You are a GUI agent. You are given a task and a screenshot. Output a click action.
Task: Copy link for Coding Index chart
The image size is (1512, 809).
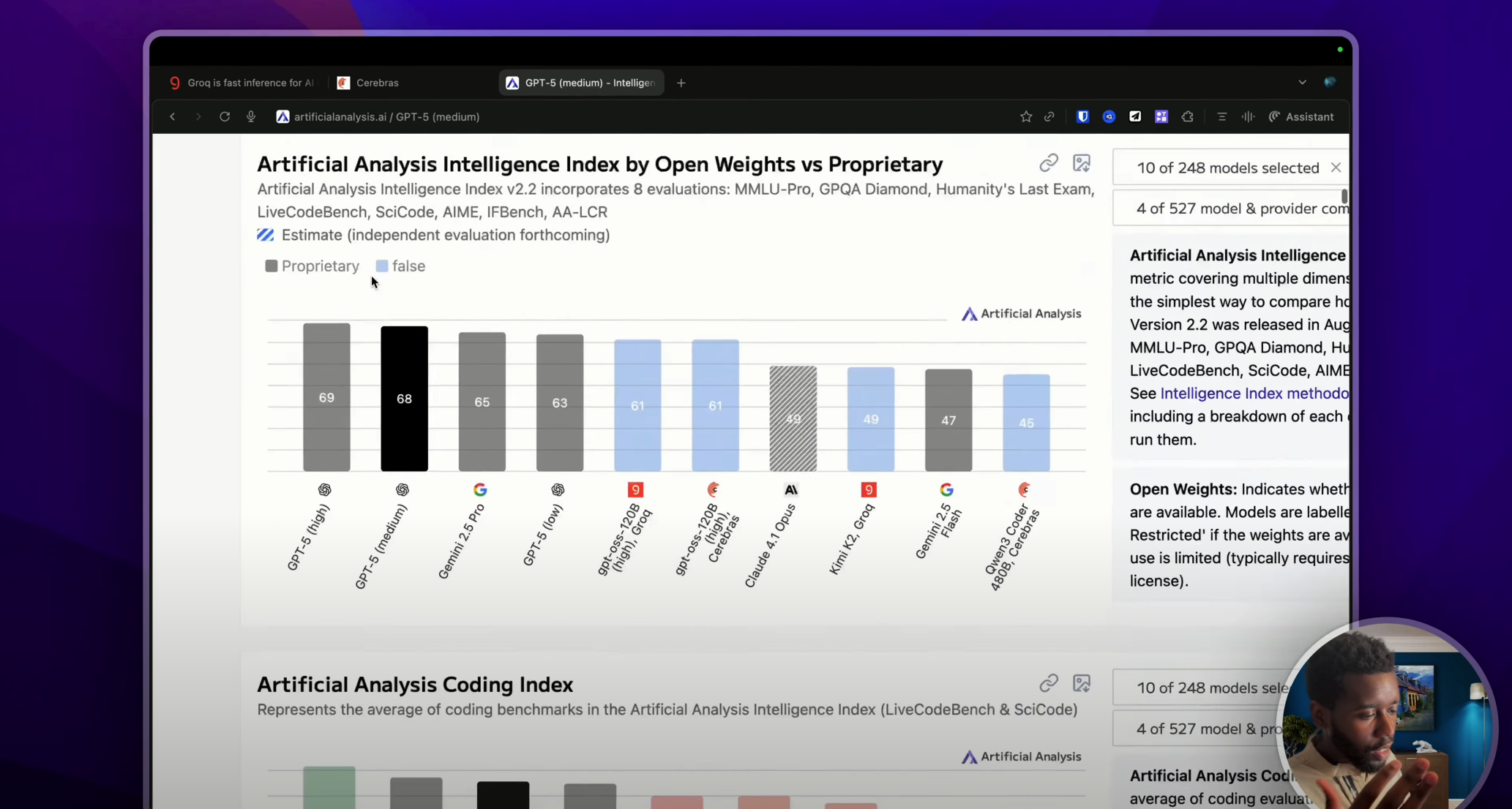pyautogui.click(x=1049, y=683)
